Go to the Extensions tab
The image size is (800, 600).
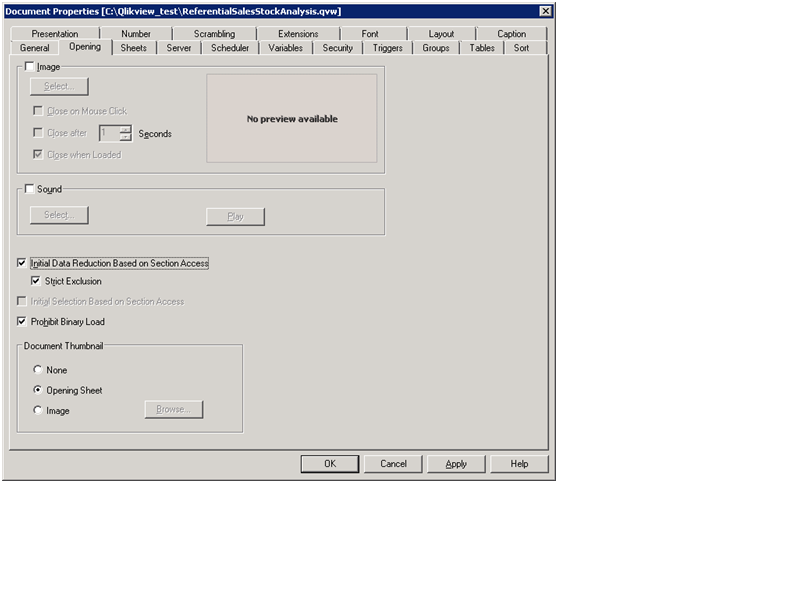(298, 34)
